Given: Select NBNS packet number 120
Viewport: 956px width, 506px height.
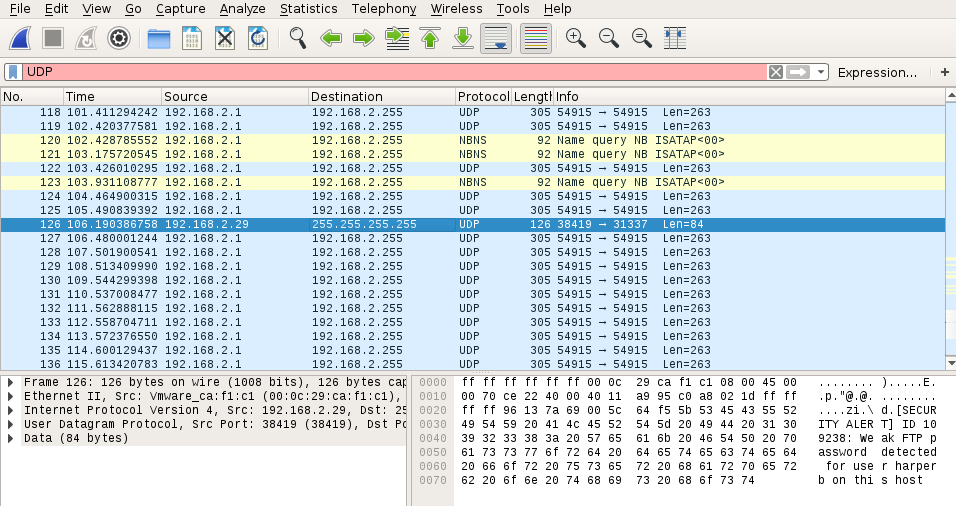Looking at the screenshot, I should pos(473,140).
